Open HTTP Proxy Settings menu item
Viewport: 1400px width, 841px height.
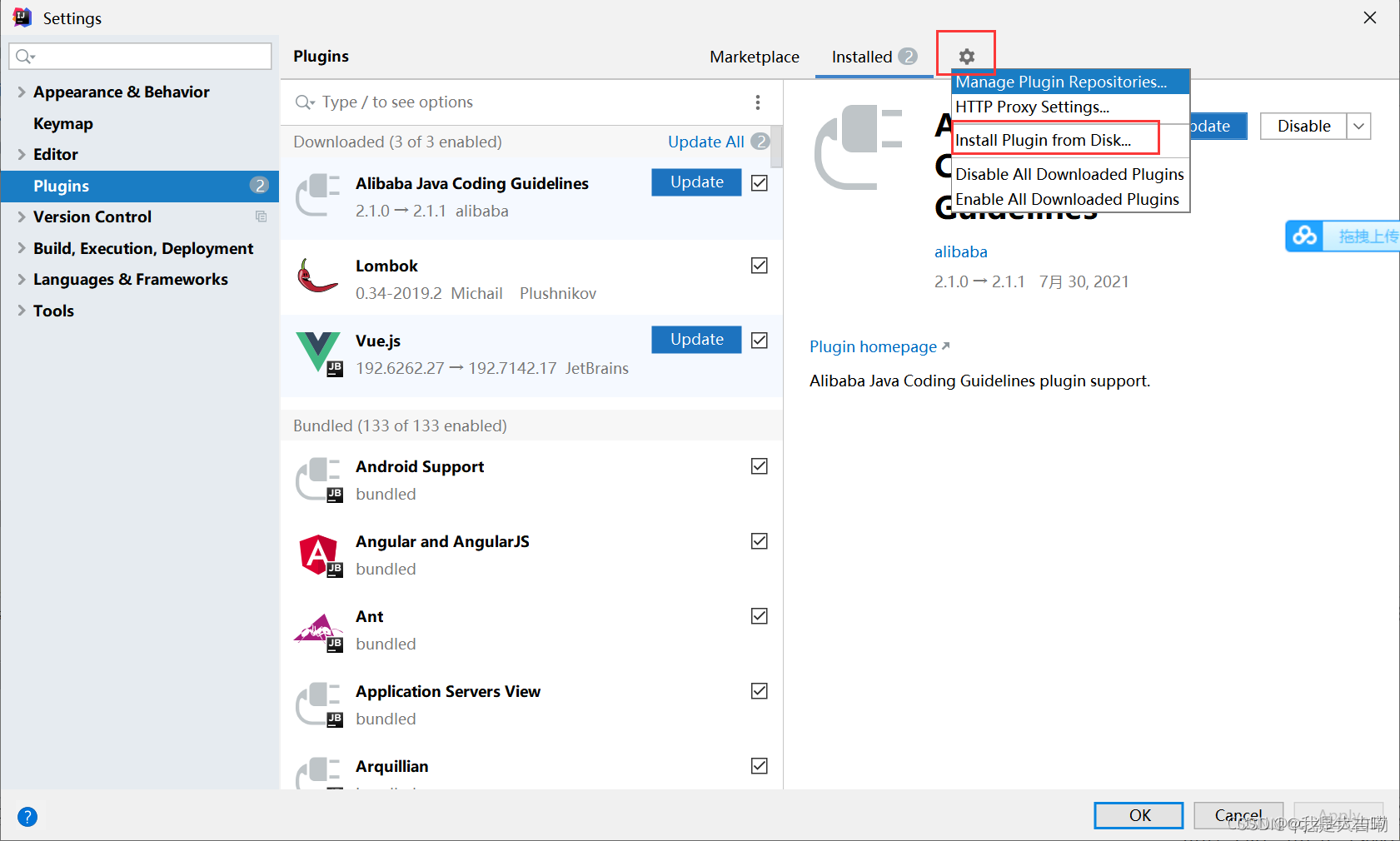click(x=1070, y=107)
